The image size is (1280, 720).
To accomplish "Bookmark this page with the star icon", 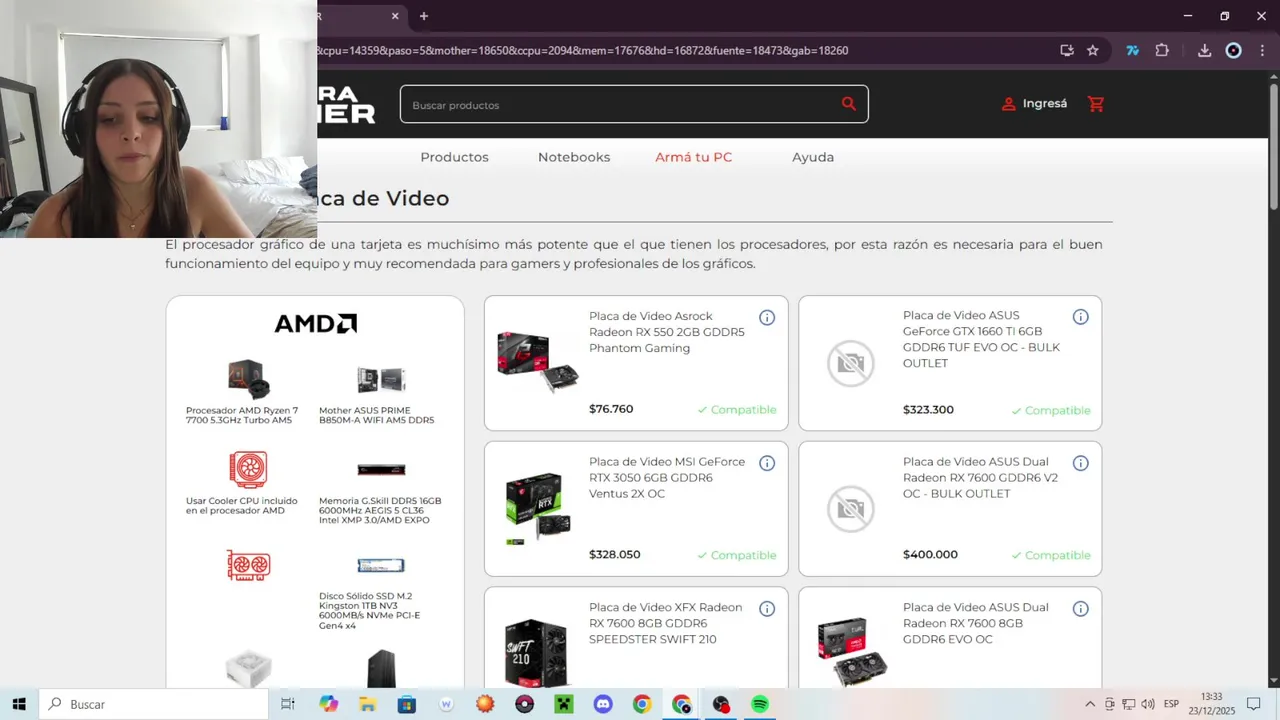I will (x=1093, y=50).
